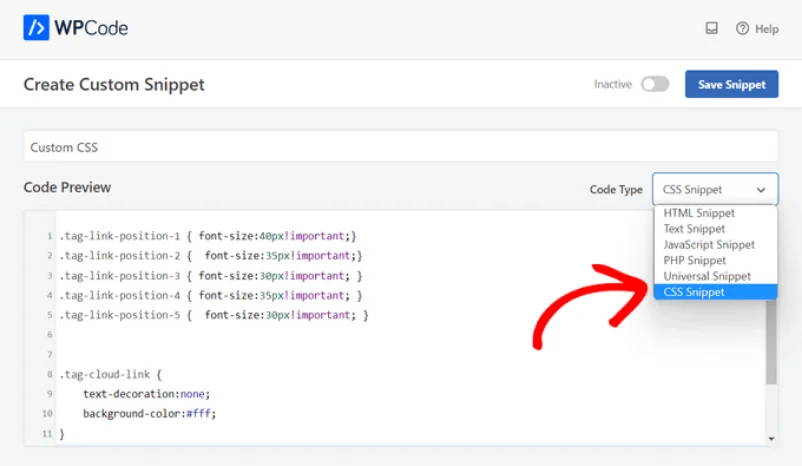Image resolution: width=802 pixels, height=466 pixels.
Task: Open the inbox notifications icon
Action: (711, 28)
